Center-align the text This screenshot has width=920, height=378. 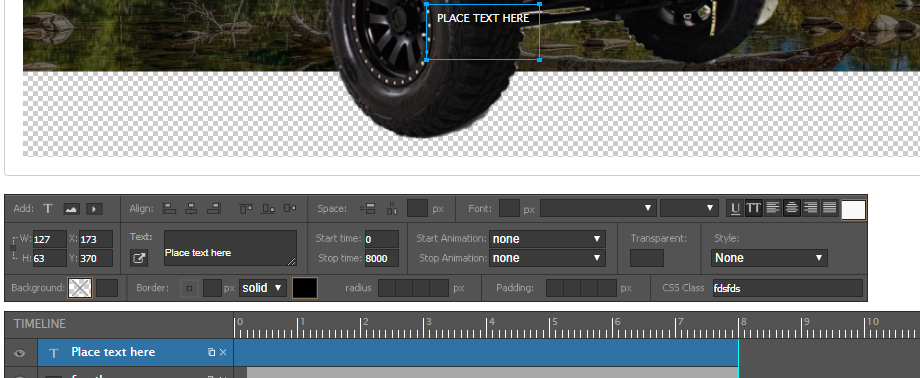click(x=792, y=208)
